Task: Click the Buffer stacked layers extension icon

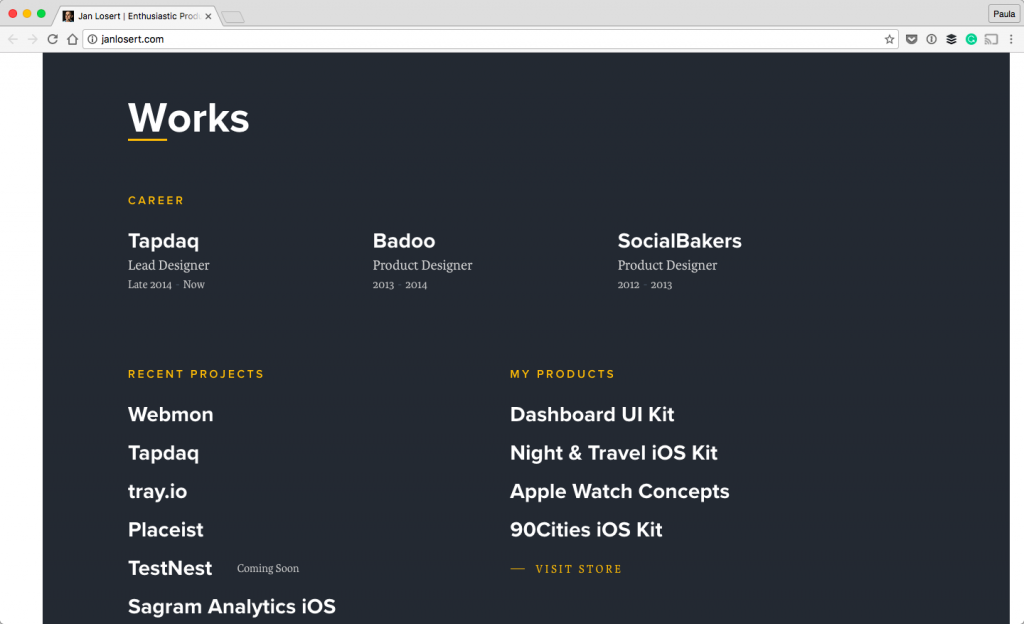Action: coord(951,39)
